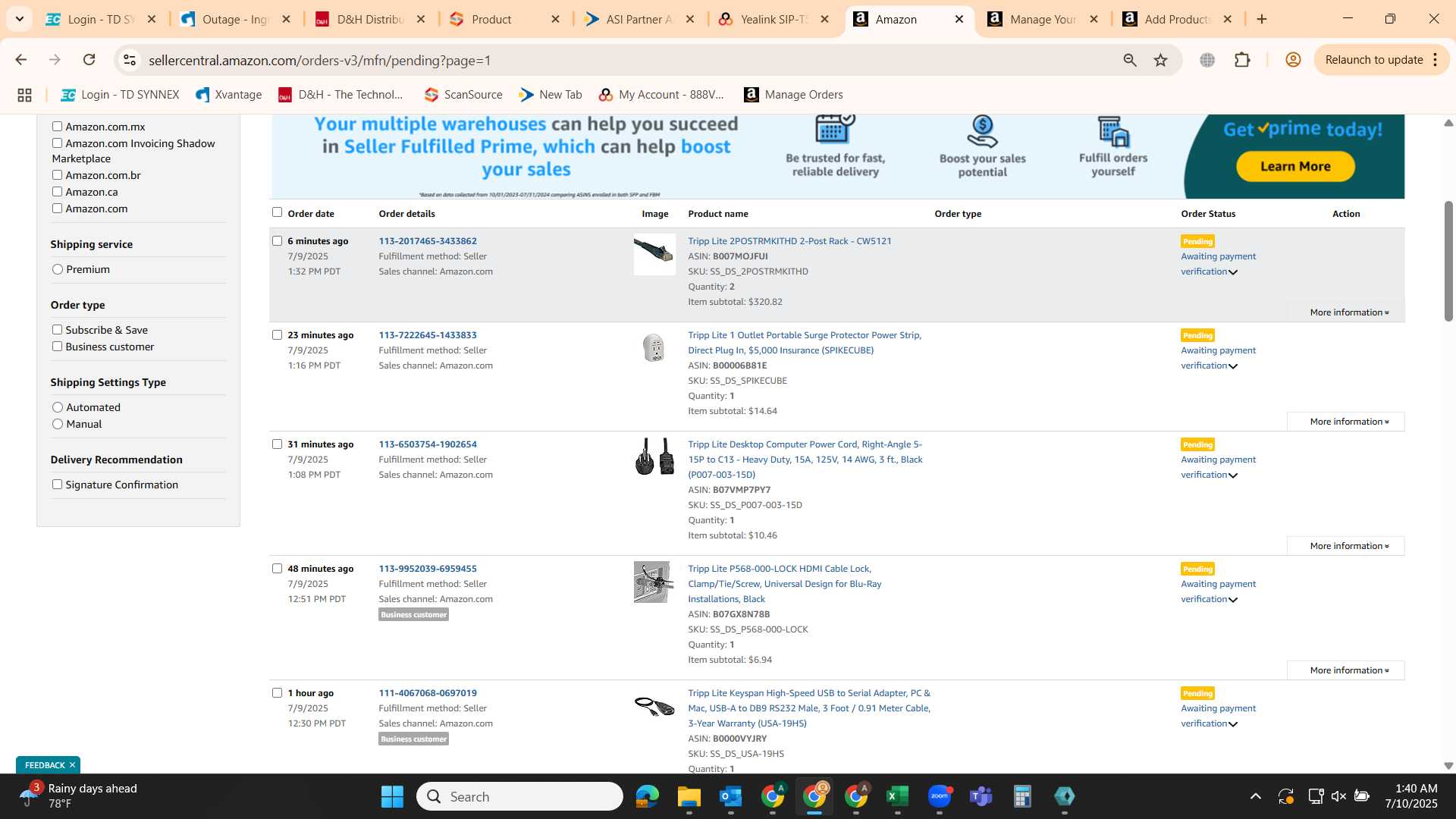Open Excel from taskbar
Image resolution: width=1456 pixels, height=819 pixels.
(x=897, y=796)
